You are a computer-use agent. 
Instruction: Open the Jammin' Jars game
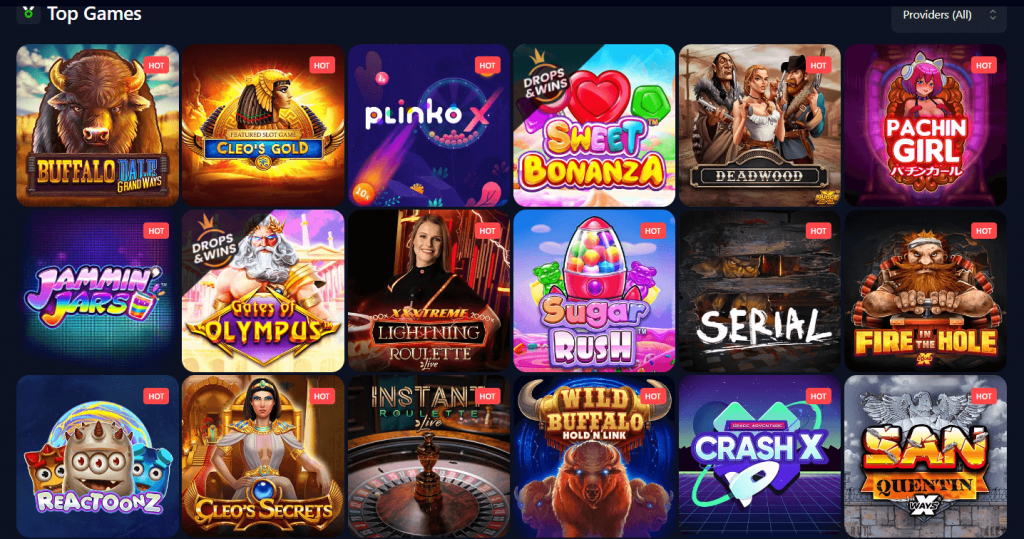(97, 291)
